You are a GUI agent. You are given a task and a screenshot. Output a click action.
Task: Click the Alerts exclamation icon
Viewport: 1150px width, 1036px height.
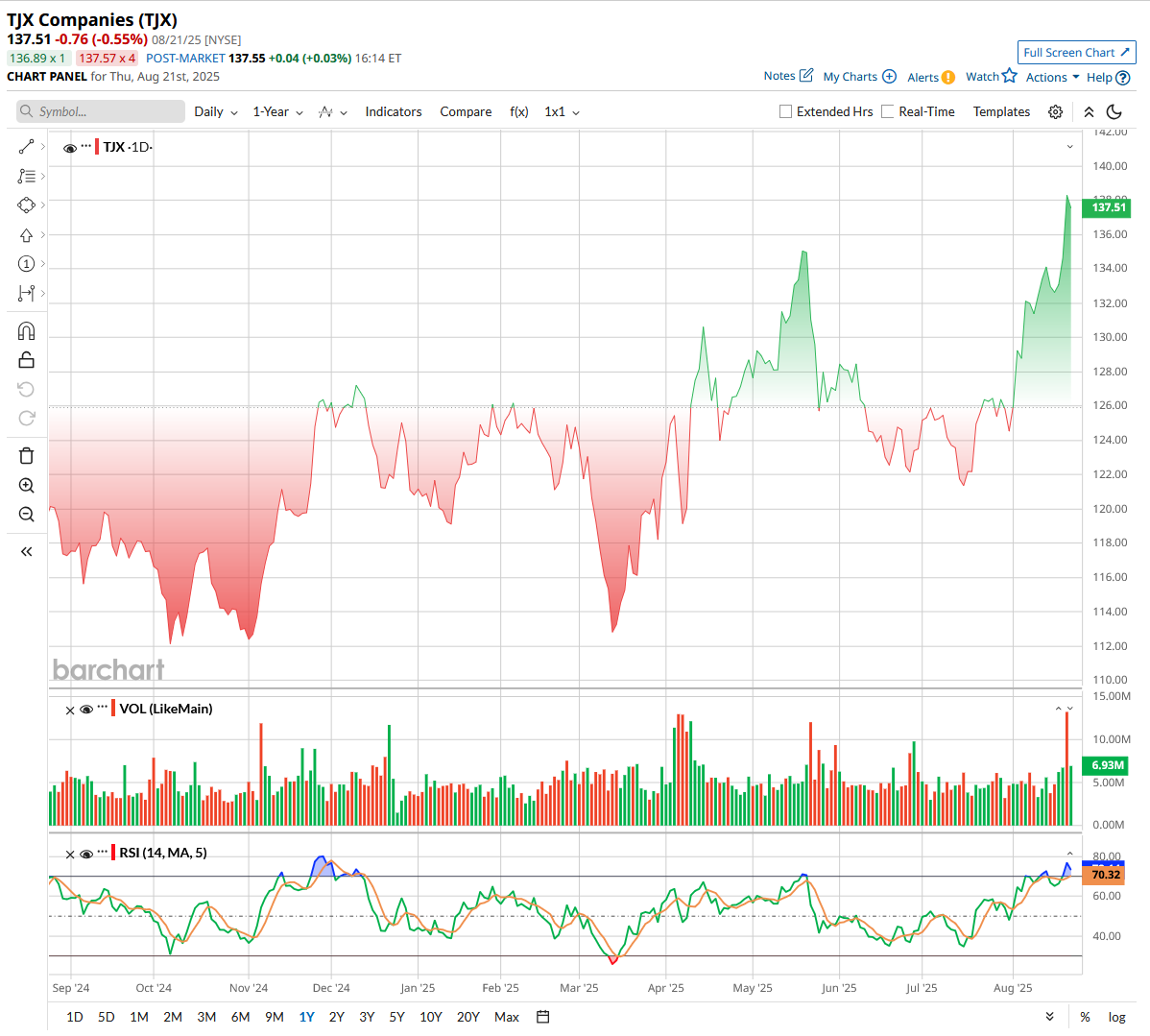948,77
